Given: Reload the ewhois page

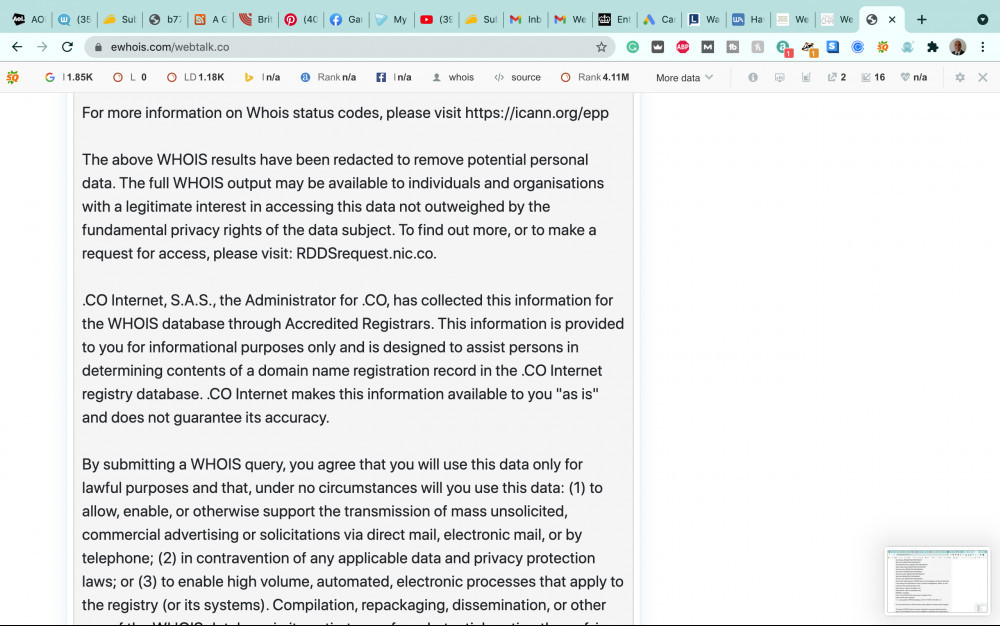Looking at the screenshot, I should 67,47.
